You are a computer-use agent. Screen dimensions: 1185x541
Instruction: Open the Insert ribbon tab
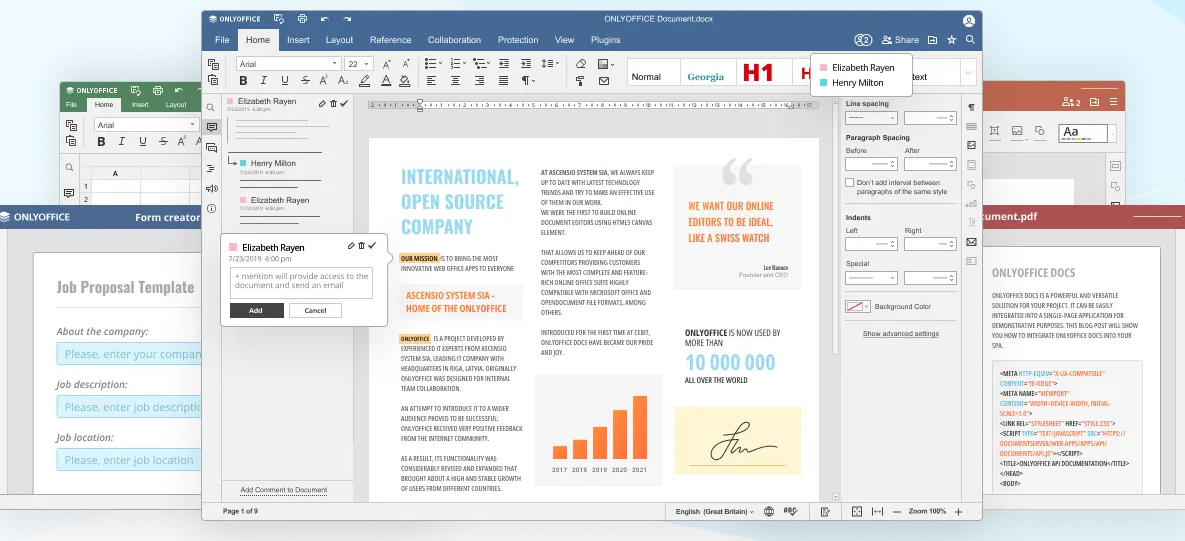click(x=298, y=40)
